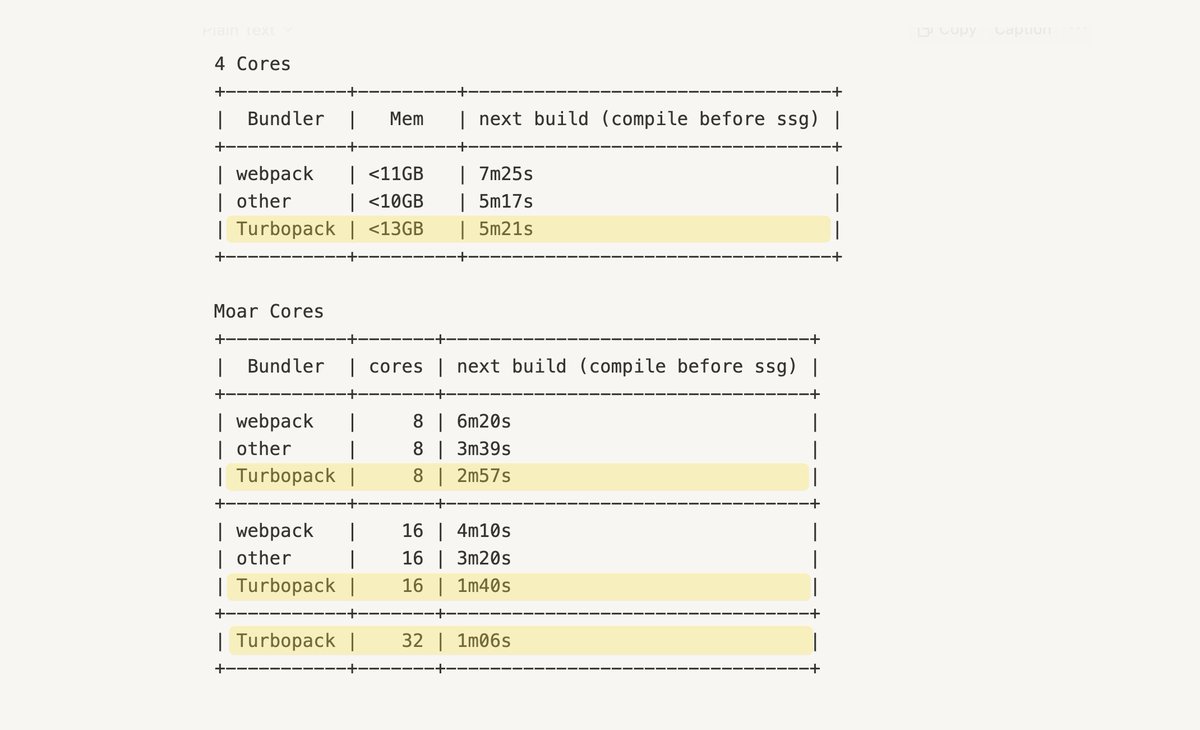Click the '16' cores value beside 3m20s
This screenshot has height=730, width=1200.
413,558
